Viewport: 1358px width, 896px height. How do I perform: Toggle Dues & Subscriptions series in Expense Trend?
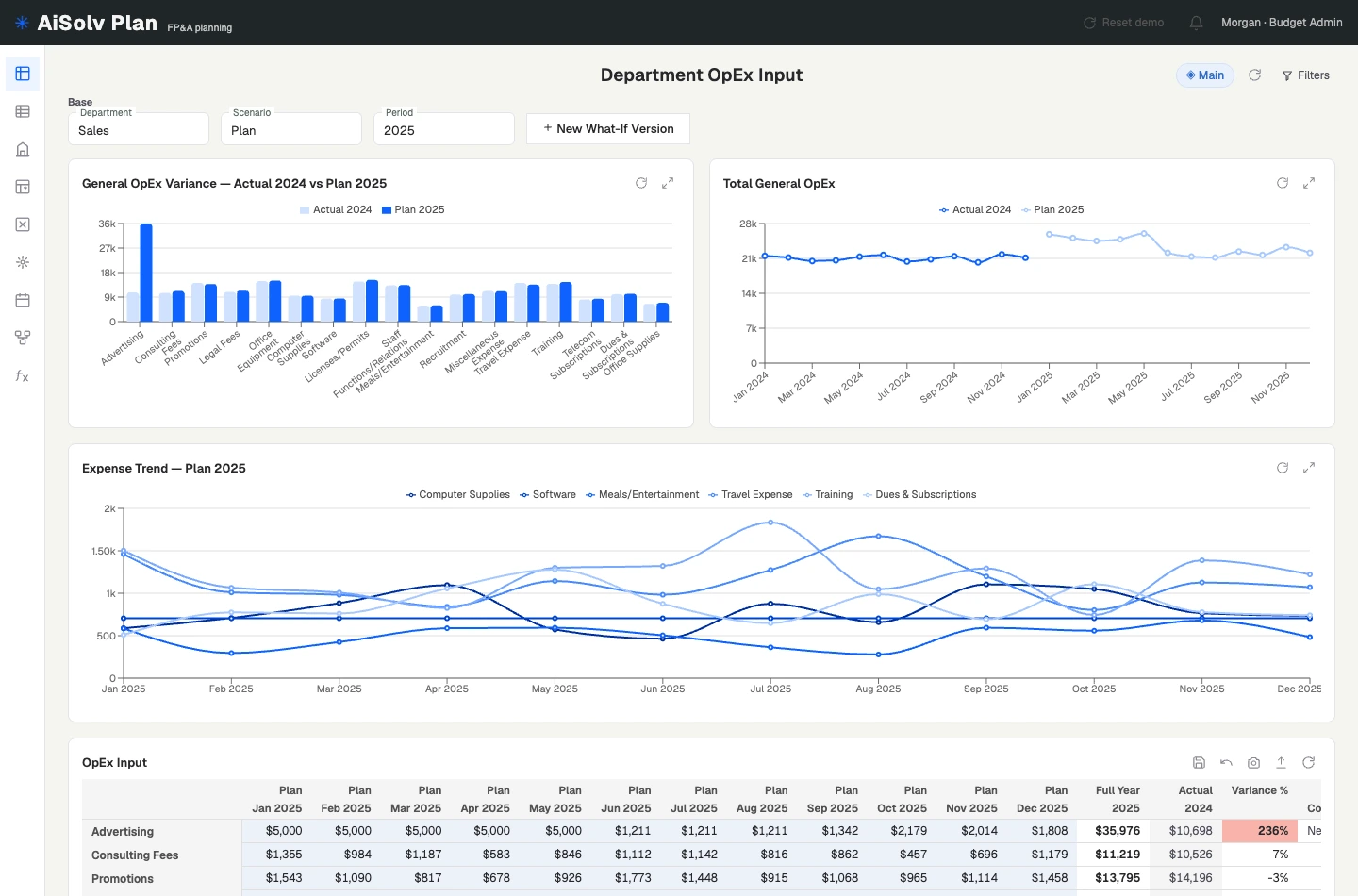click(x=919, y=494)
